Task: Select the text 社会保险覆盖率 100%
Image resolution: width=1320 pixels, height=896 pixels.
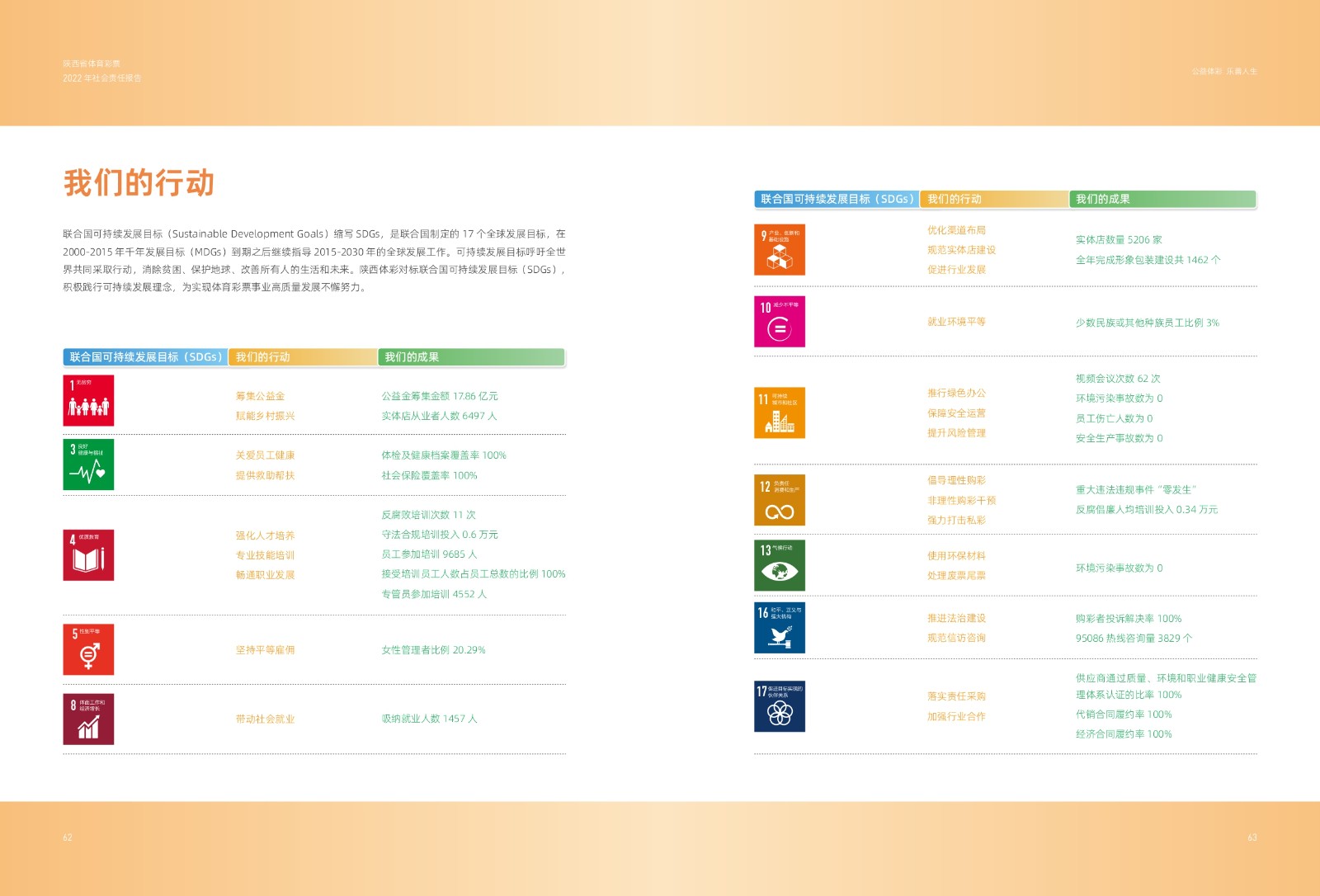Action: click(429, 475)
